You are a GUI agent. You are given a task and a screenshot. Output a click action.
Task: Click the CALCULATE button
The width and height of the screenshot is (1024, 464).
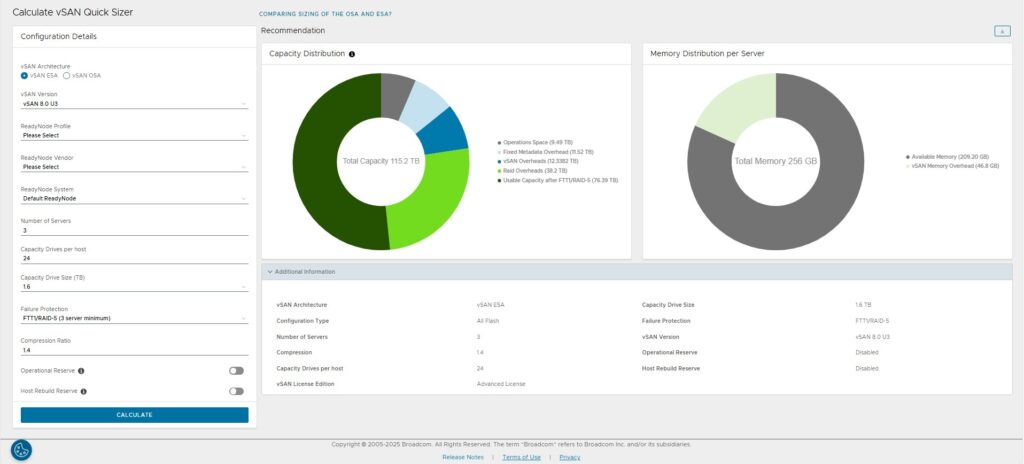click(x=135, y=415)
